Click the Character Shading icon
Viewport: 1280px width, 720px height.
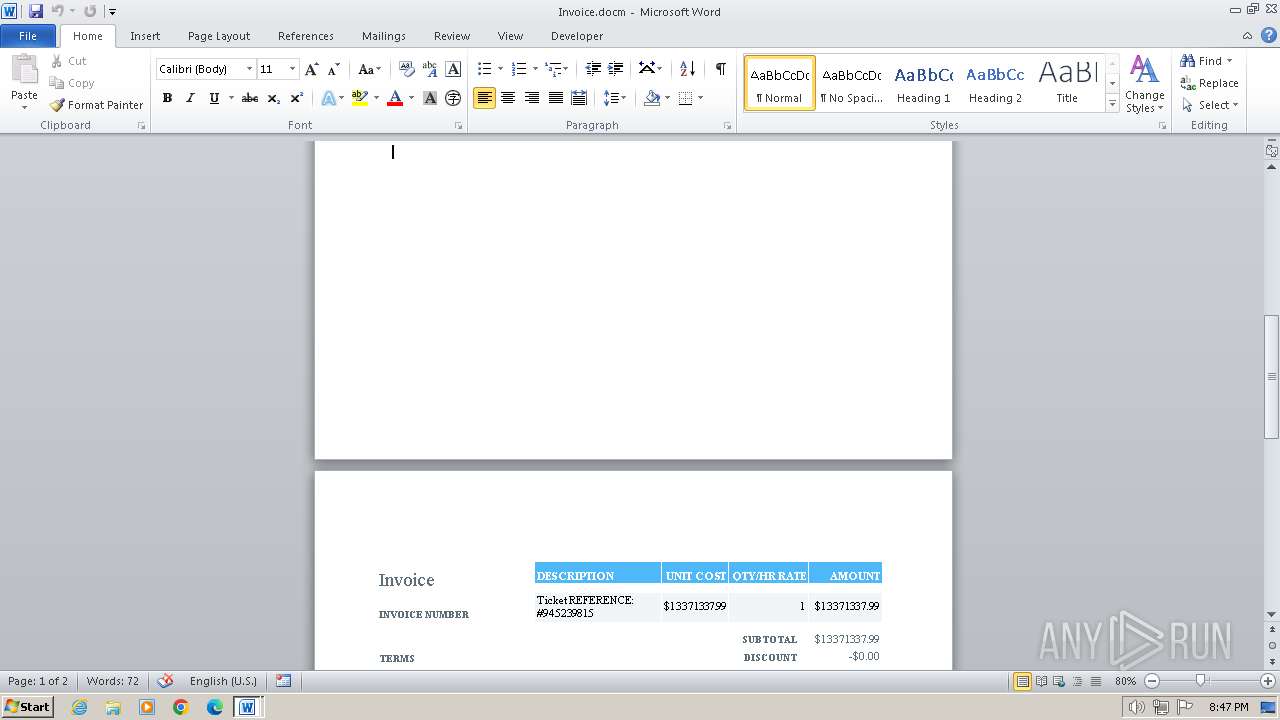[x=430, y=98]
